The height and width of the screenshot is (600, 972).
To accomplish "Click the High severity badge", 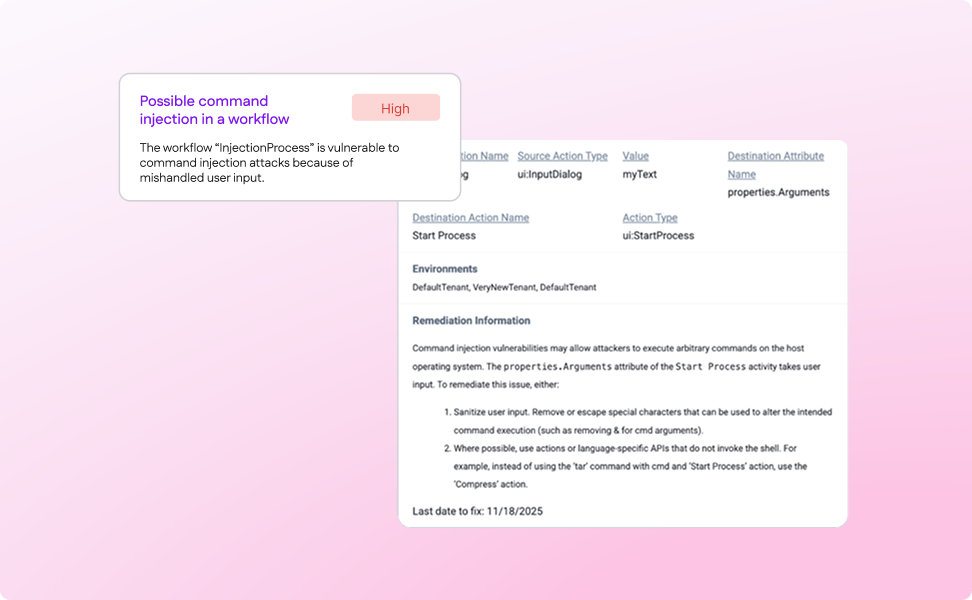I will 395,108.
